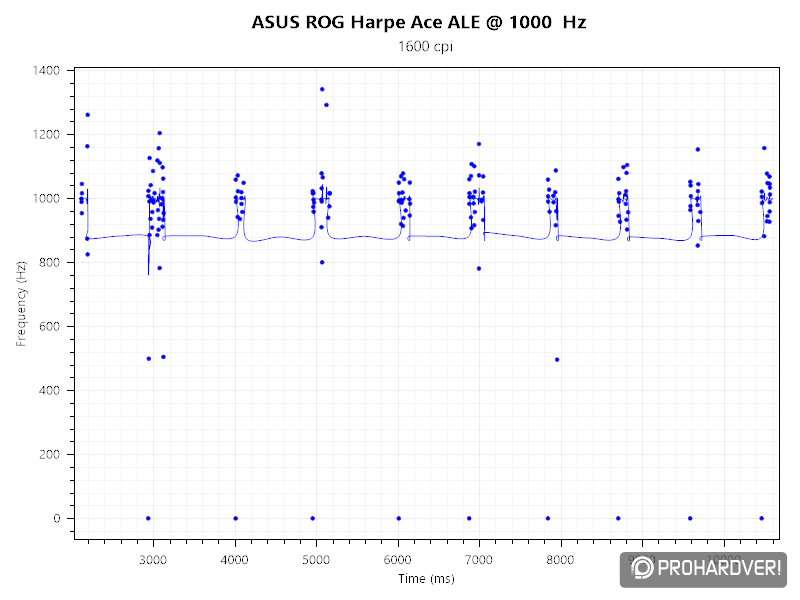Click the "1600 cpi" subtitle

pos(425,46)
